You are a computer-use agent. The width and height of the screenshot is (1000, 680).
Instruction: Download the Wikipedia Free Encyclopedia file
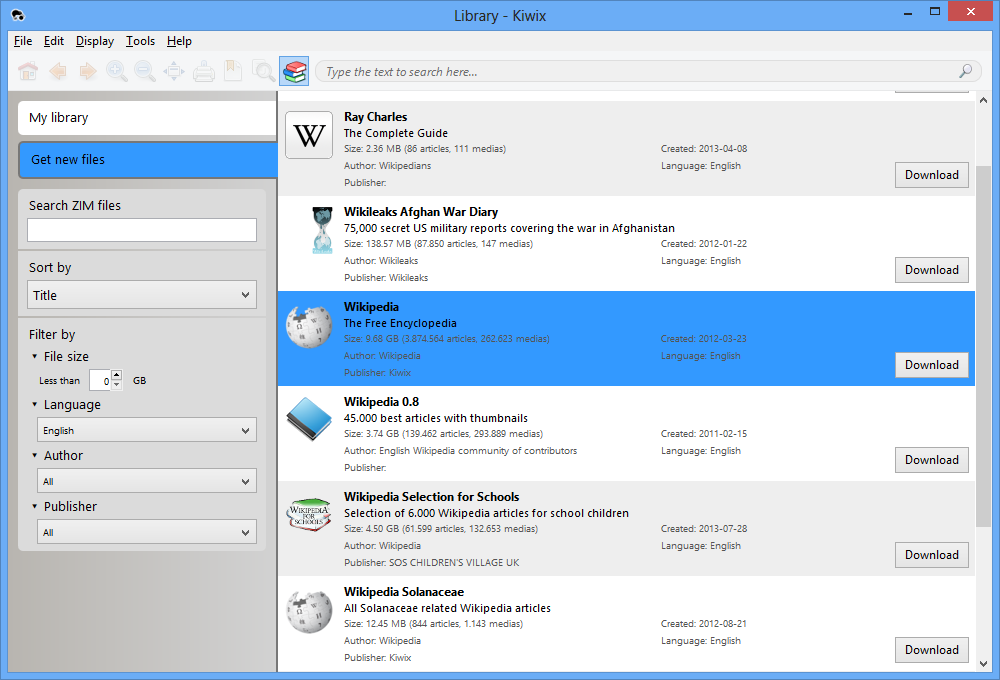931,365
